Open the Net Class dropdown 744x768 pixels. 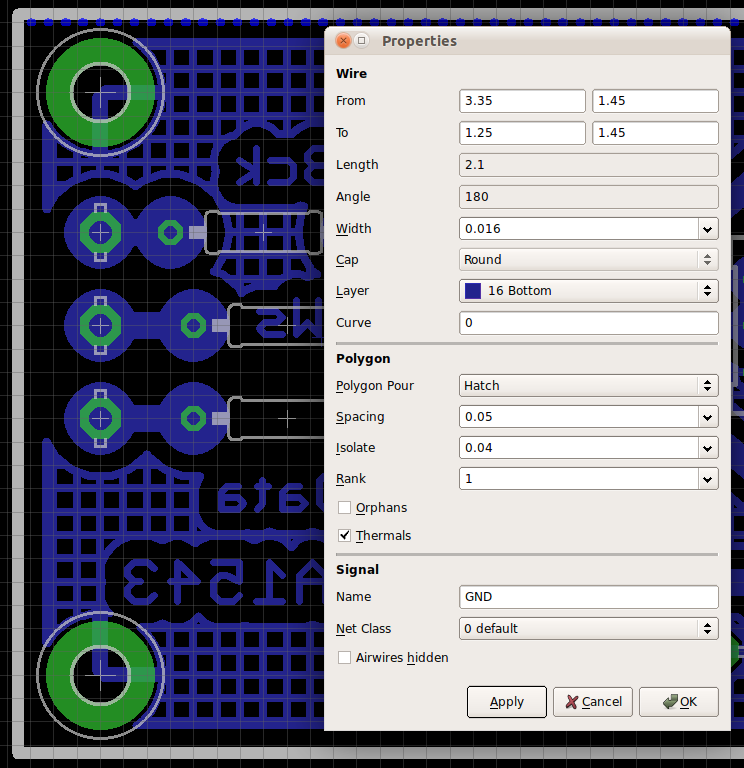pyautogui.click(x=589, y=628)
